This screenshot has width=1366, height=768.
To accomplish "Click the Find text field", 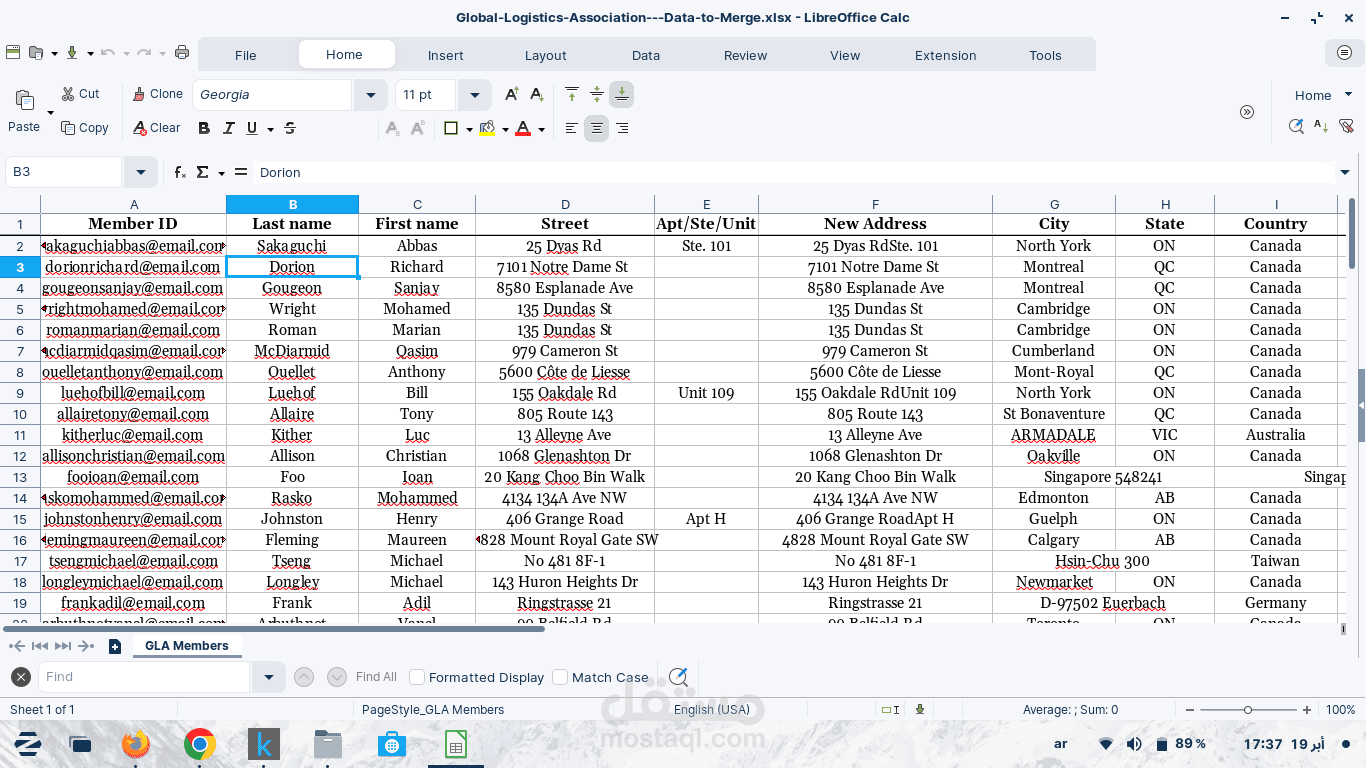I will (x=144, y=677).
